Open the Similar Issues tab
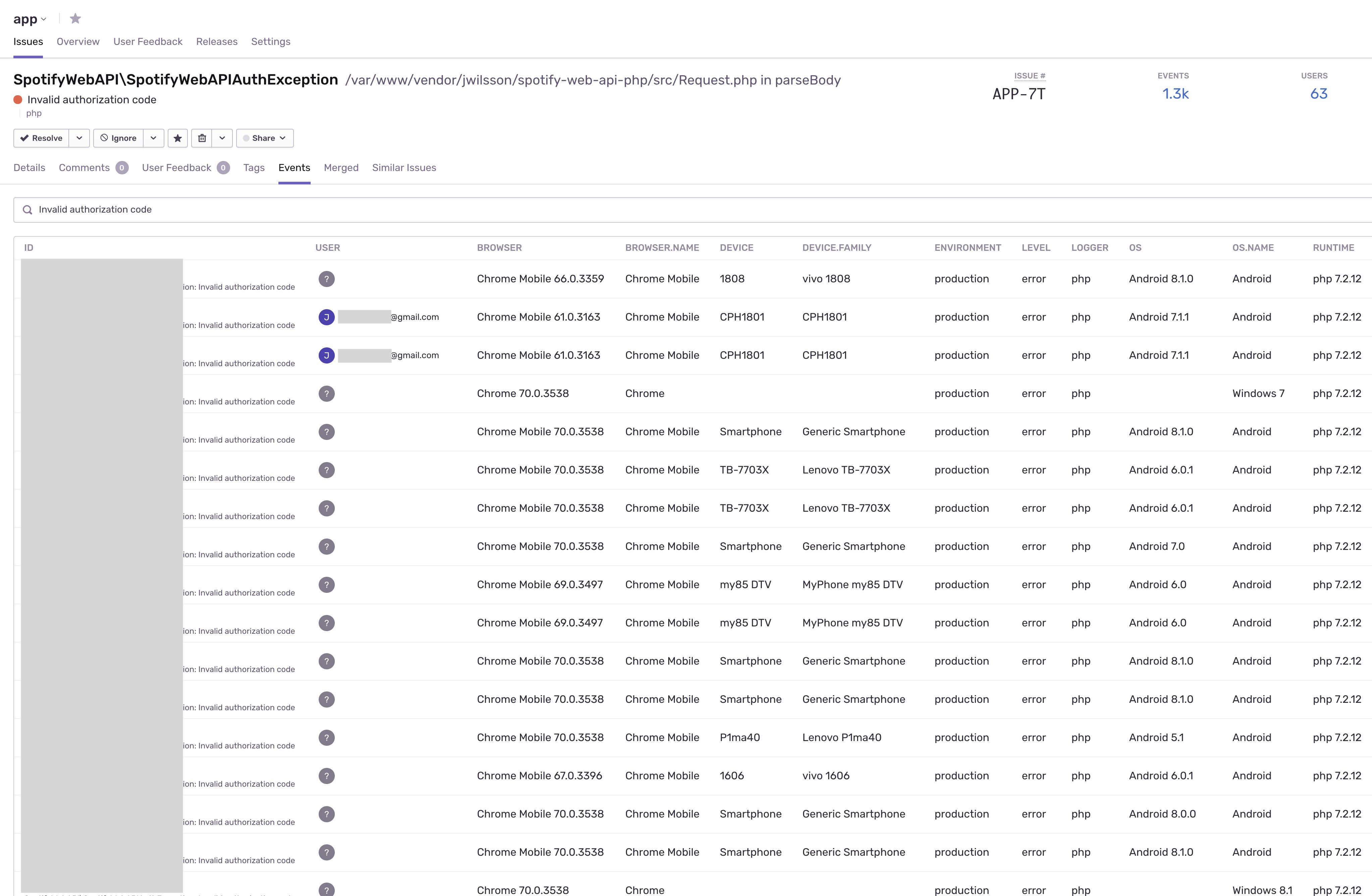This screenshot has height=896, width=1372. pos(404,168)
